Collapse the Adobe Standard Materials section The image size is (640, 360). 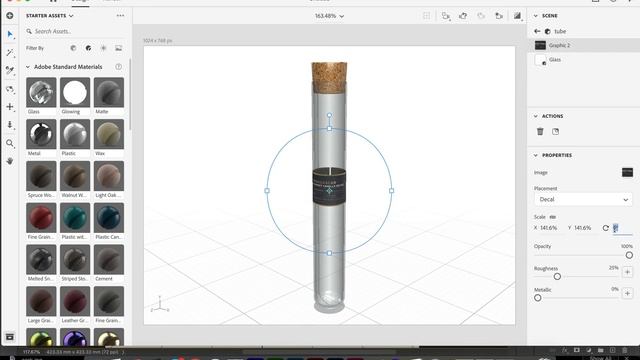tap(28, 67)
